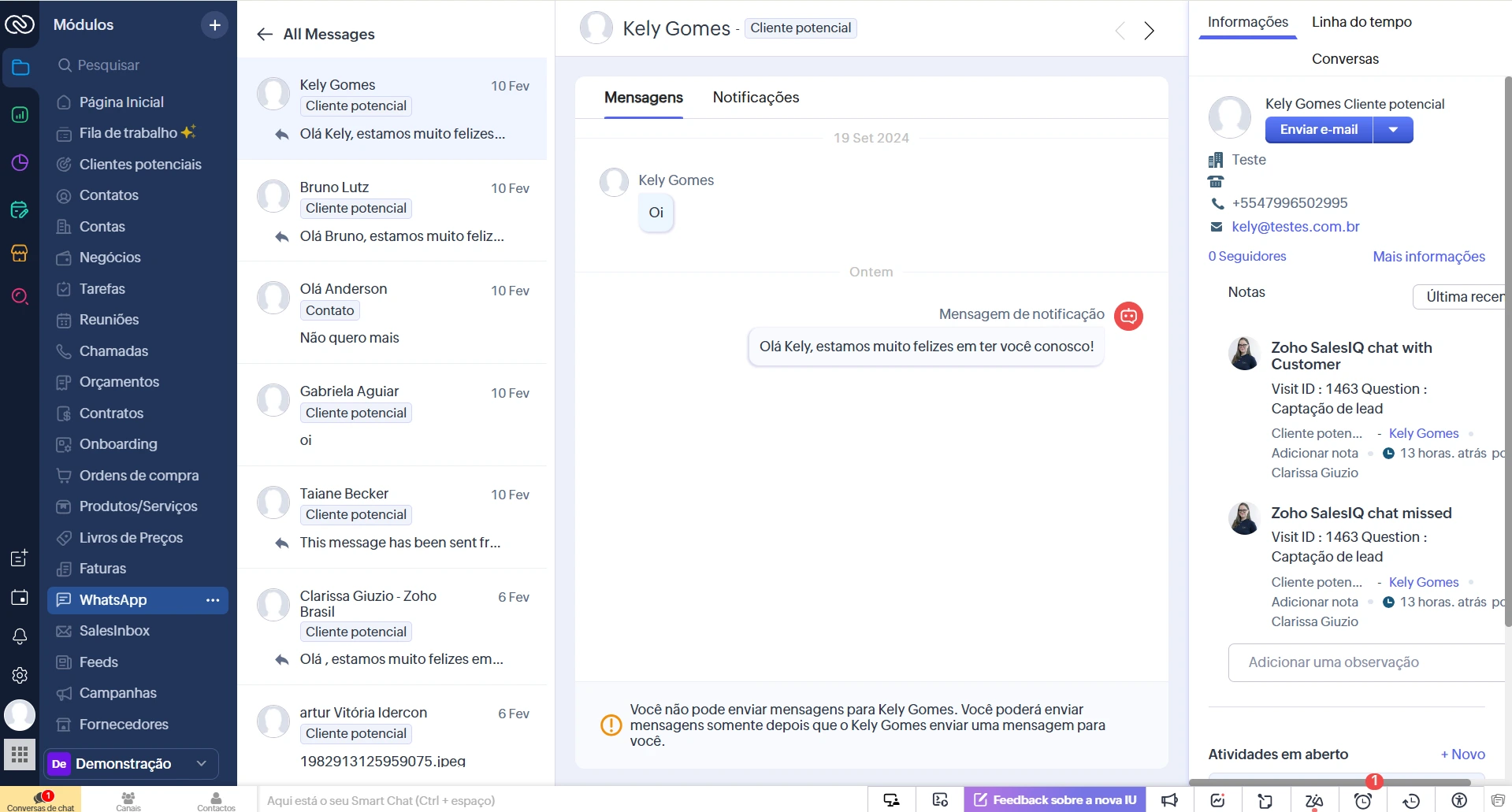The image size is (1512, 812).
Task: Switch to the Notificações tab
Action: coord(756,98)
